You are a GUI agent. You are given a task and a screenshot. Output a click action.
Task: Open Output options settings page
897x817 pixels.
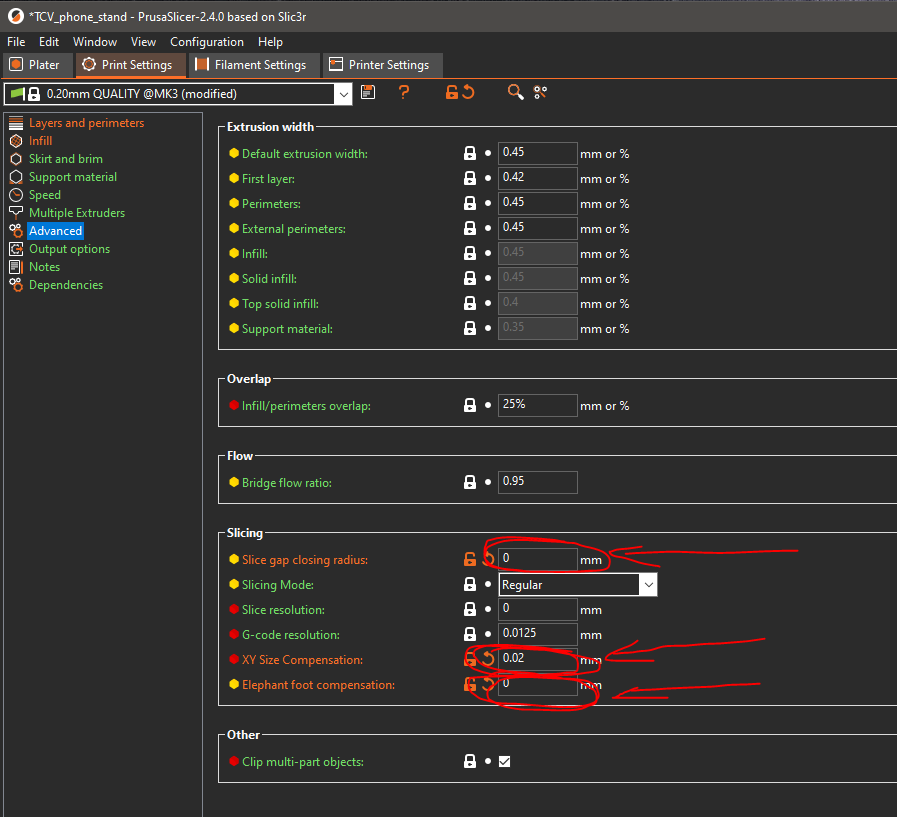tap(69, 249)
